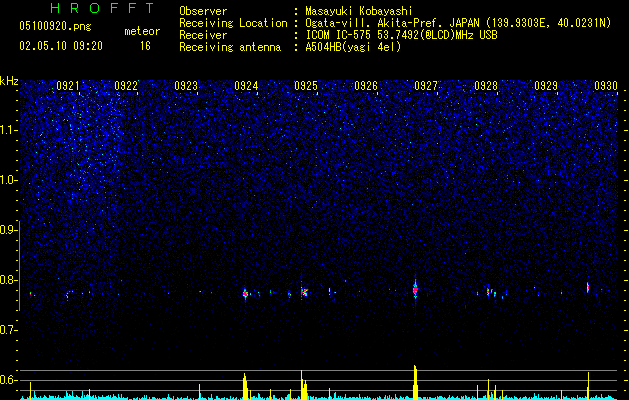Viewport: 629px width, 400px height.
Task: Click the file name 05100920.png
Action: pyautogui.click(x=55, y=26)
